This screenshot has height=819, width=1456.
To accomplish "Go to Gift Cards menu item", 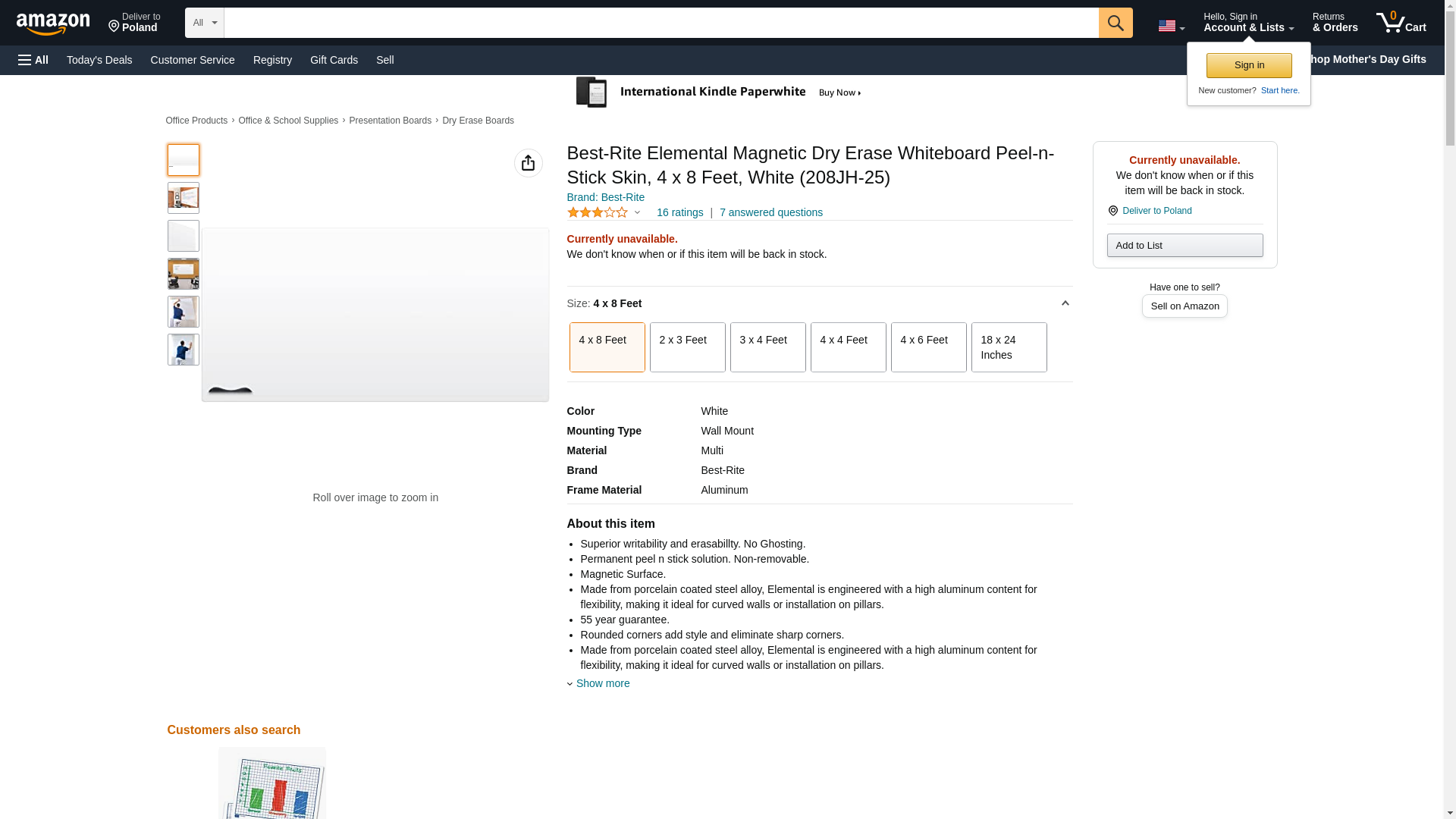I will (334, 60).
